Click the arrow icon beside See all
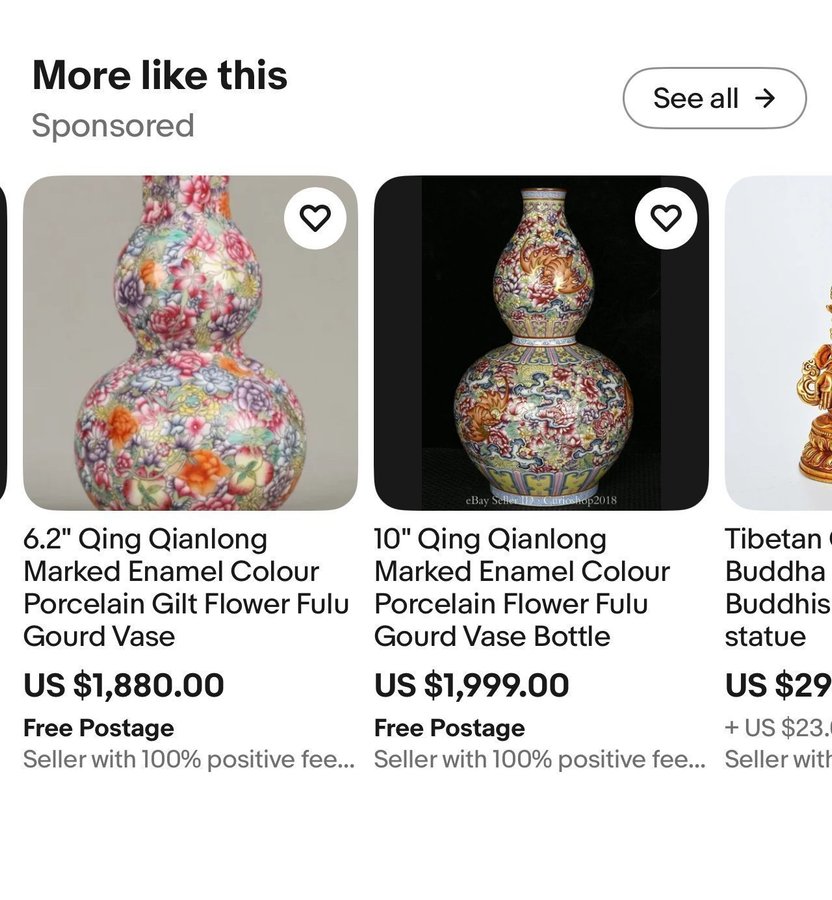Image resolution: width=832 pixels, height=900 pixels. click(x=765, y=98)
